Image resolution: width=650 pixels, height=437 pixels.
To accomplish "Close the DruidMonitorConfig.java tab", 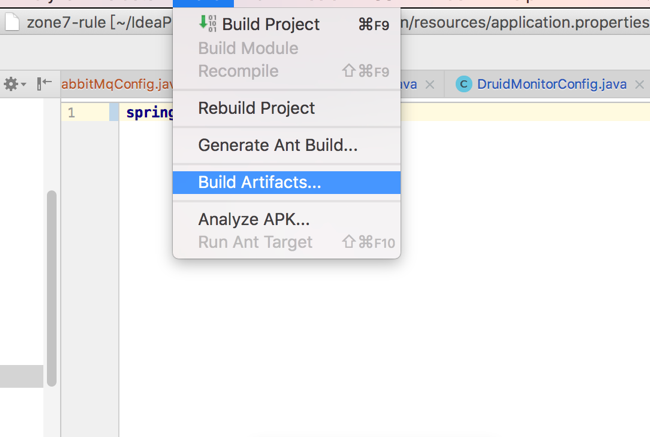I will pyautogui.click(x=640, y=85).
